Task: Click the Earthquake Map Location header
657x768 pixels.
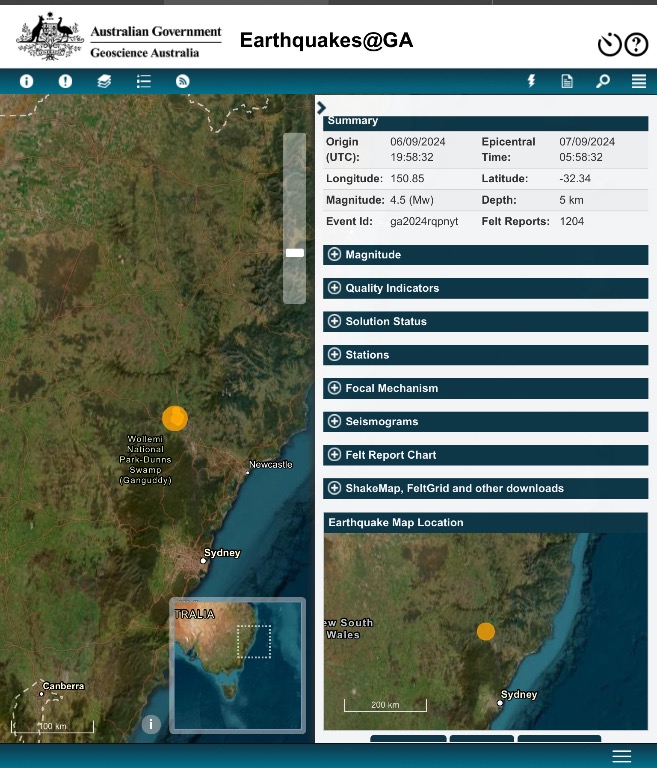Action: coord(486,523)
